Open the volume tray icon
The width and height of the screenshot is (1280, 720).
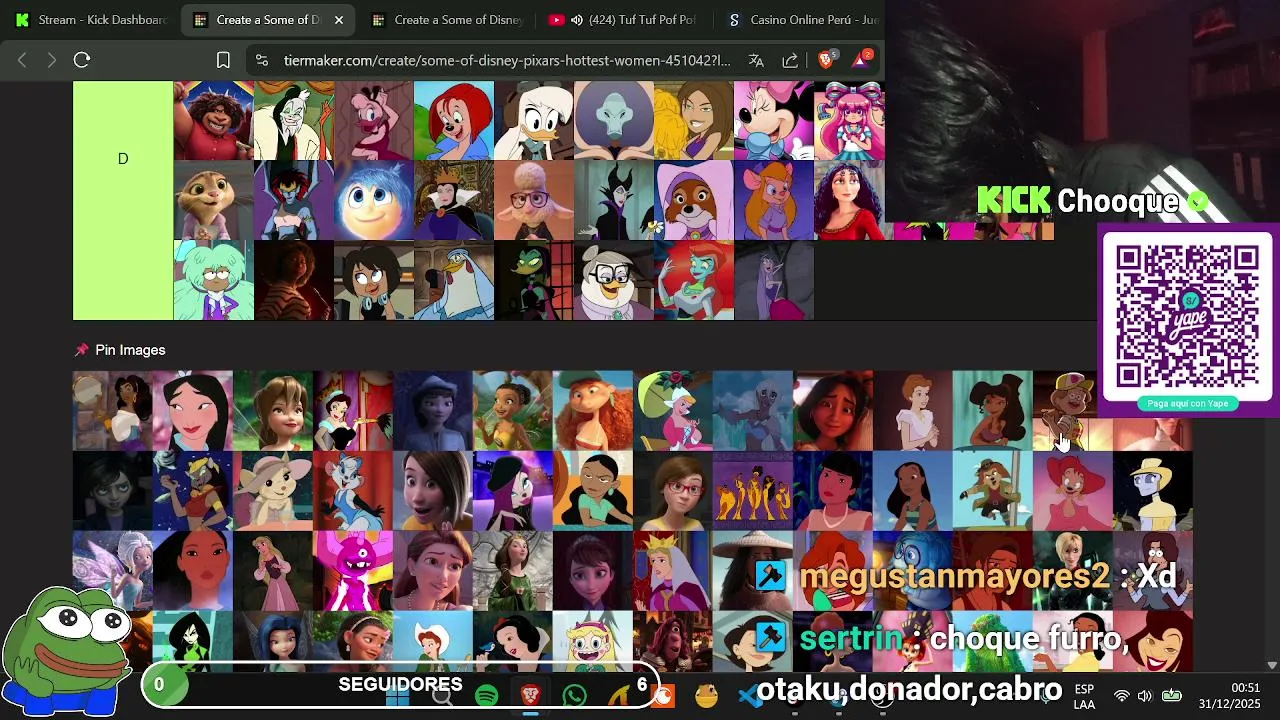pos(1145,696)
